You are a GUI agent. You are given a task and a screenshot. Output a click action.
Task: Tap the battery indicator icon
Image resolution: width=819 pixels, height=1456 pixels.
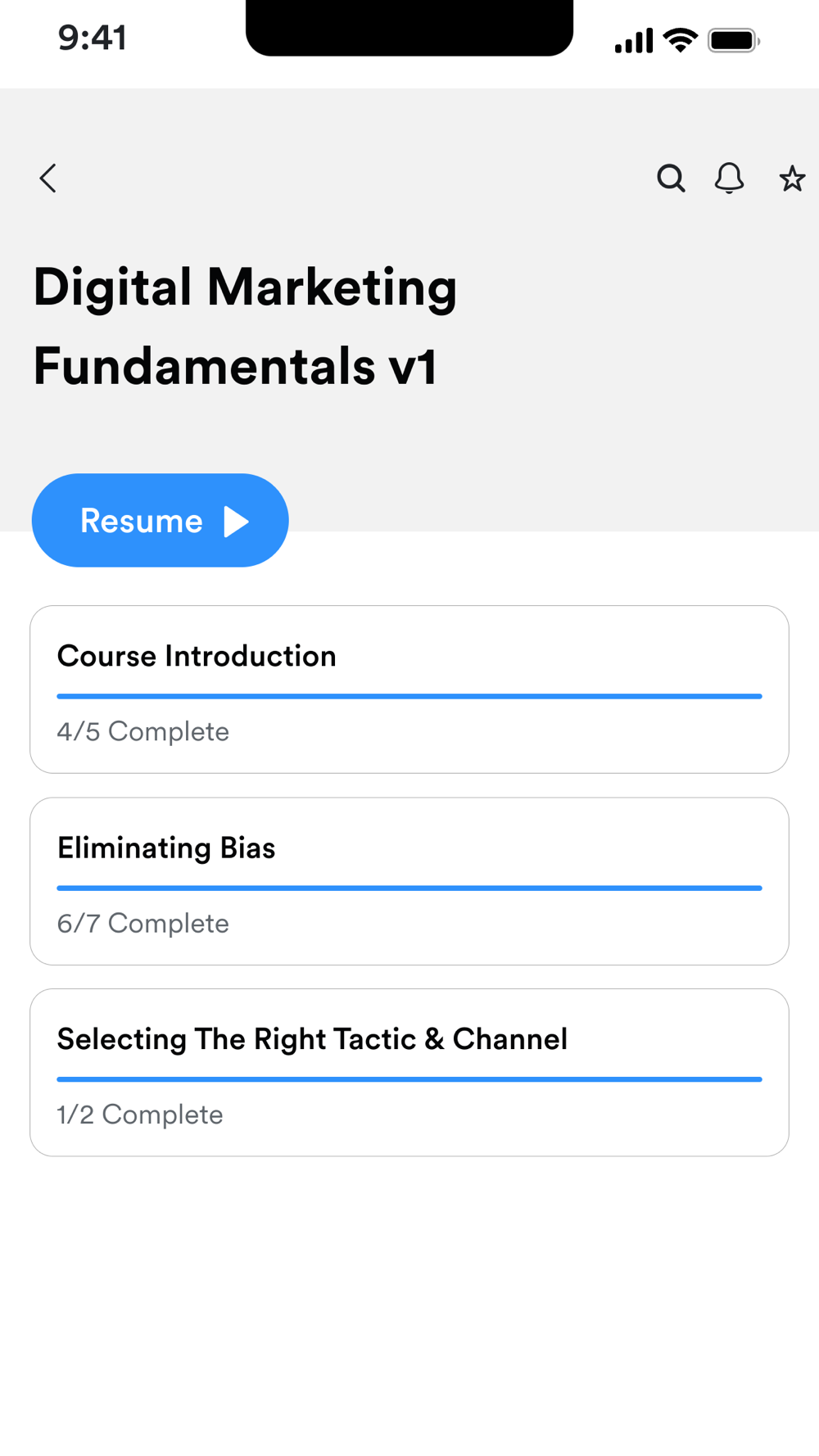(733, 40)
